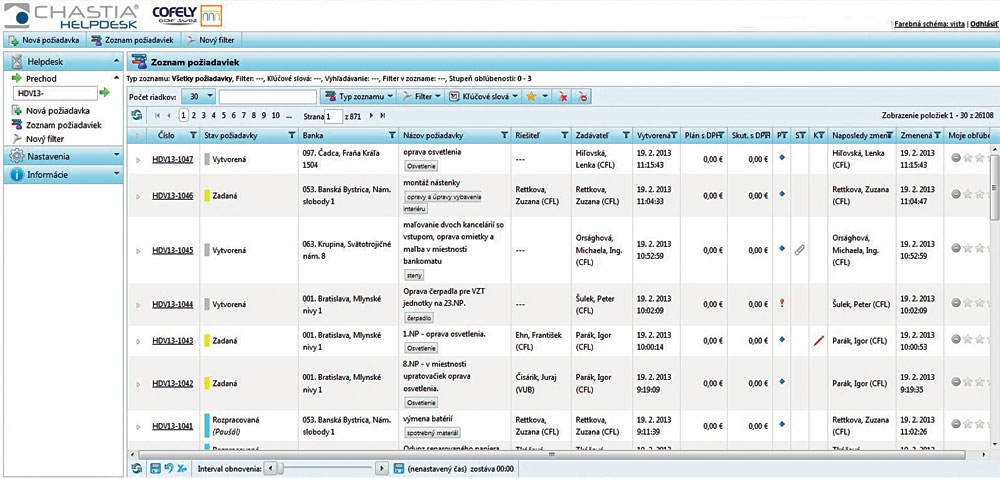Click the next page arrow in pager

click(371, 116)
